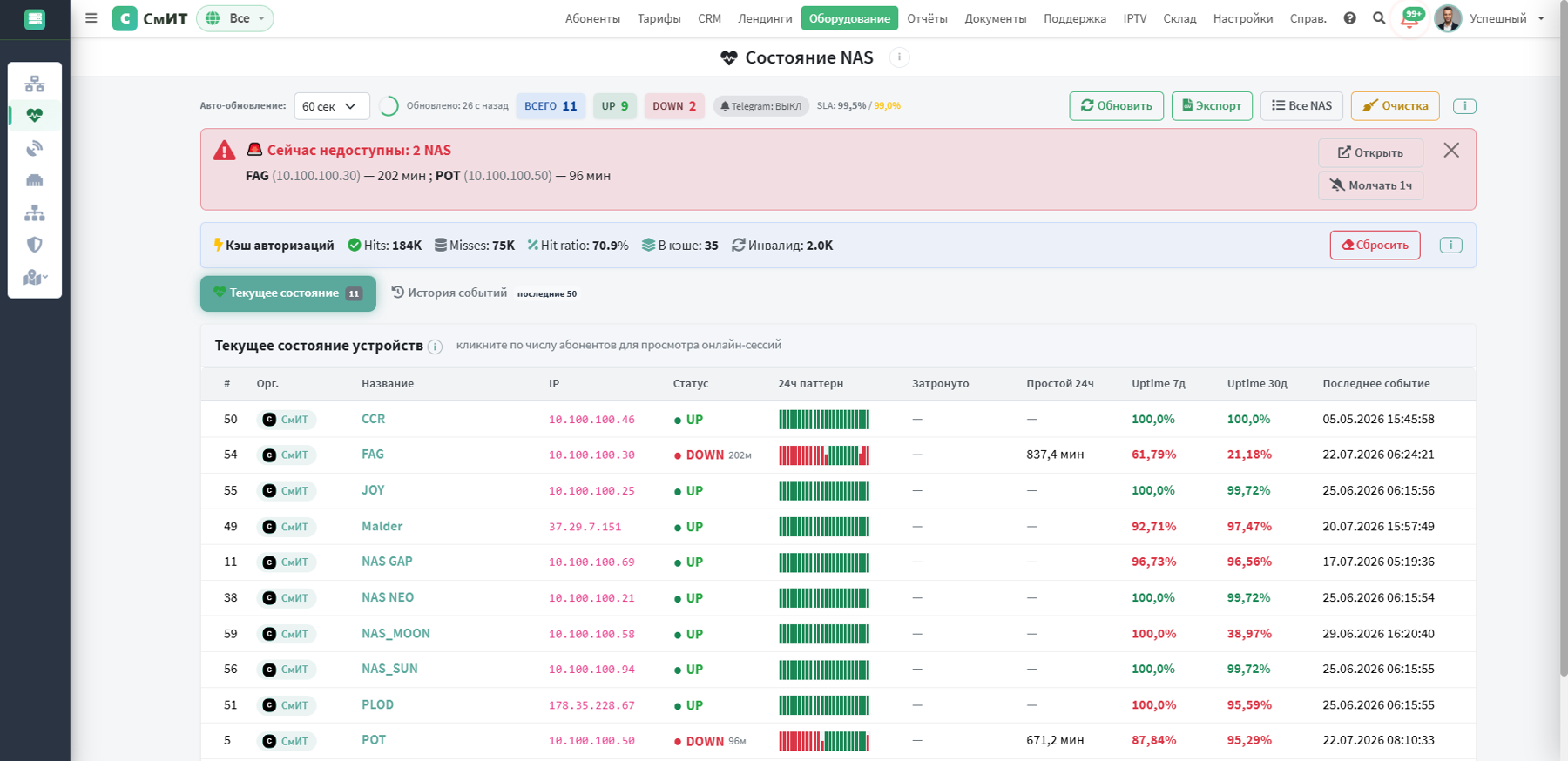Click 24h pattern bar of CCR row
This screenshot has height=761, width=1568.
[824, 420]
